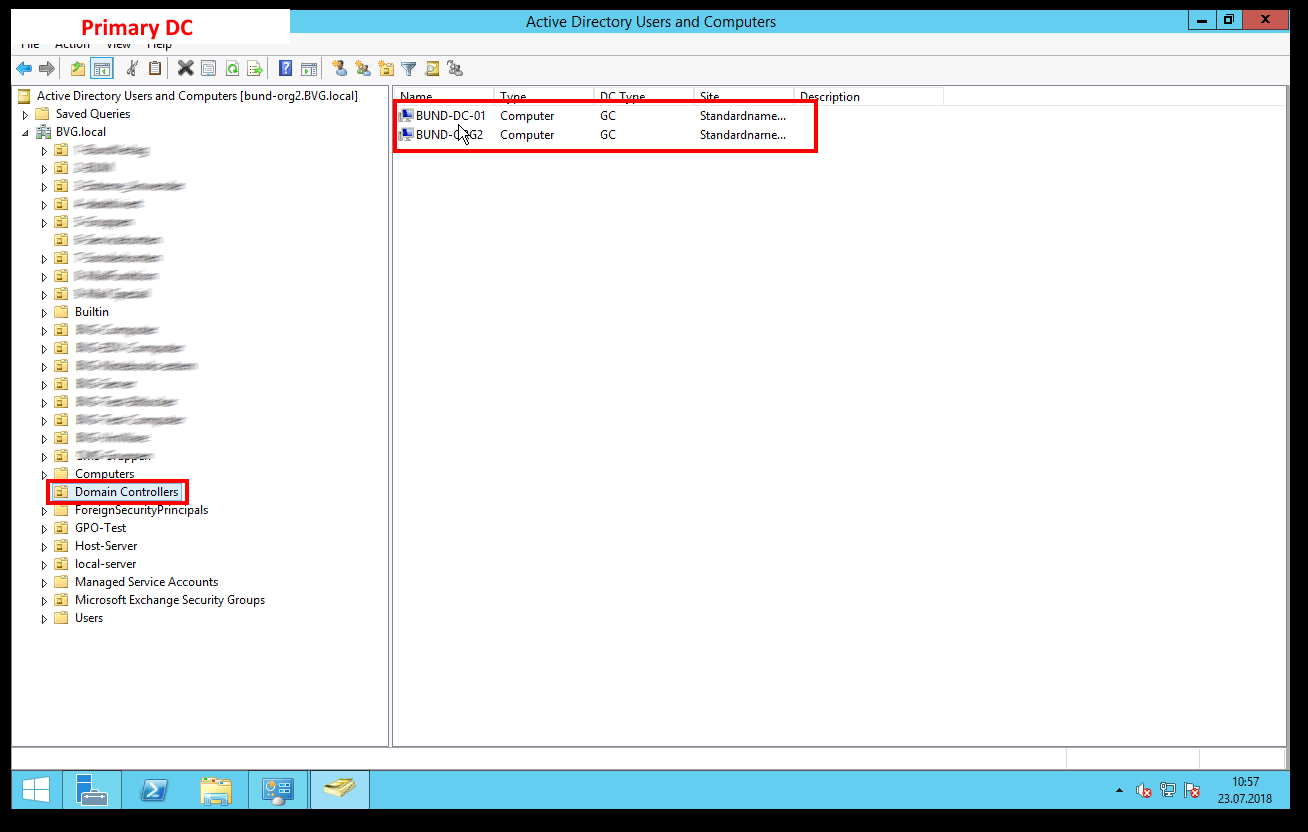Expand the Host-Server organizational unit
This screenshot has width=1308, height=832.
(44, 547)
